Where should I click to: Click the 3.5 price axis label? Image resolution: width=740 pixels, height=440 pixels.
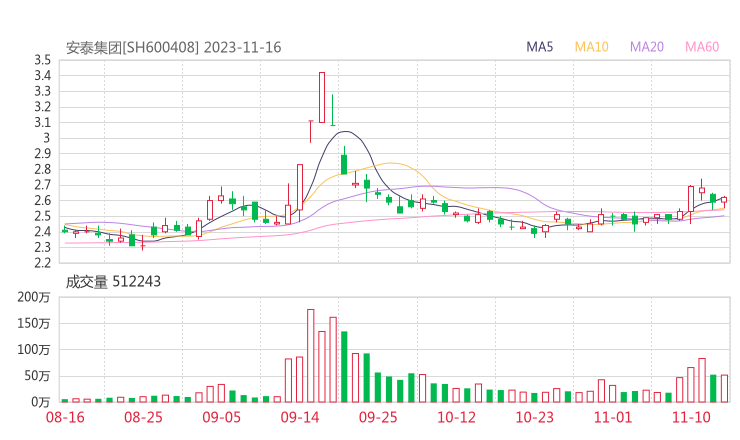(42, 60)
